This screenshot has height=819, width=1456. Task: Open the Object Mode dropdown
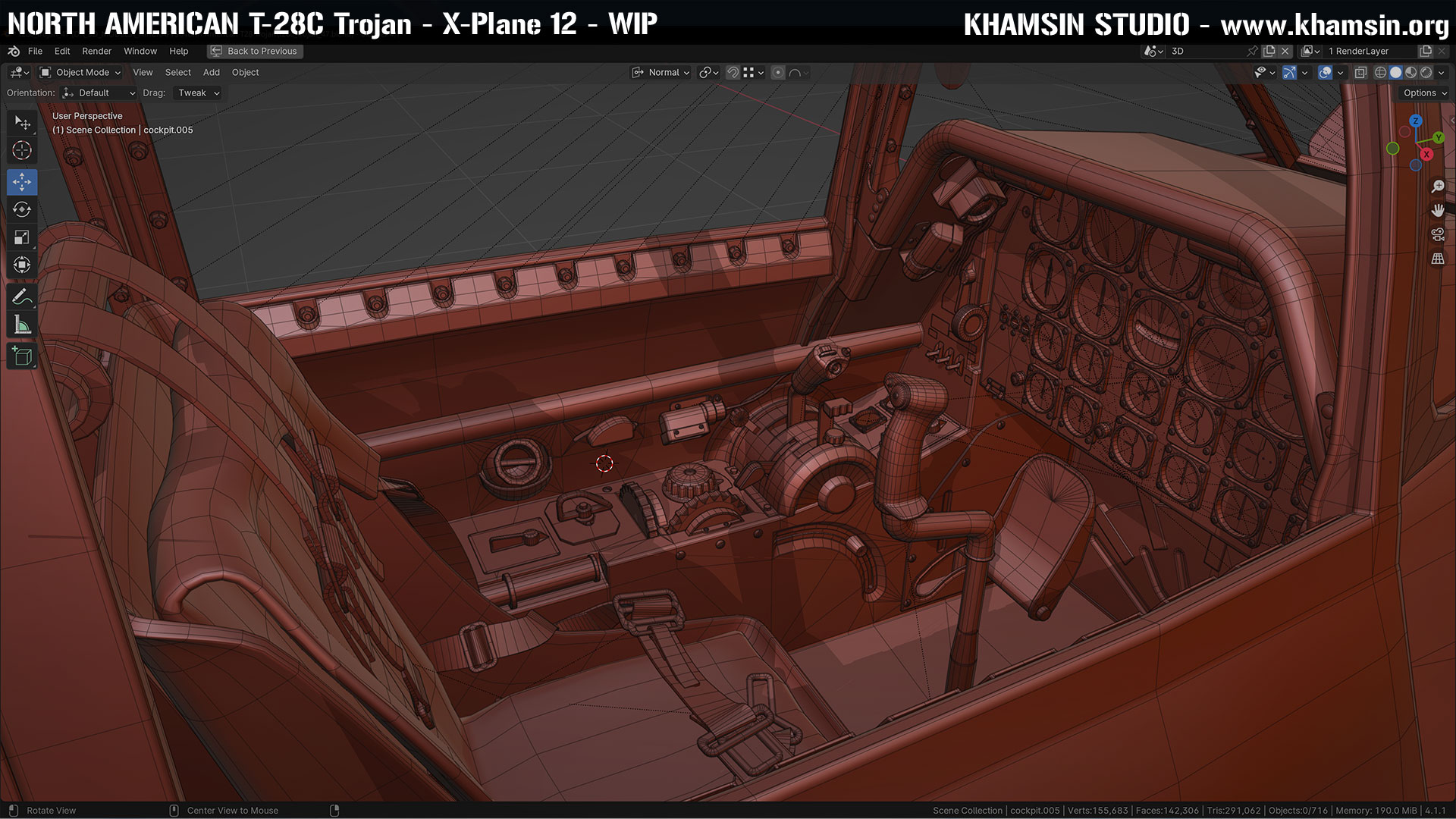pos(80,72)
